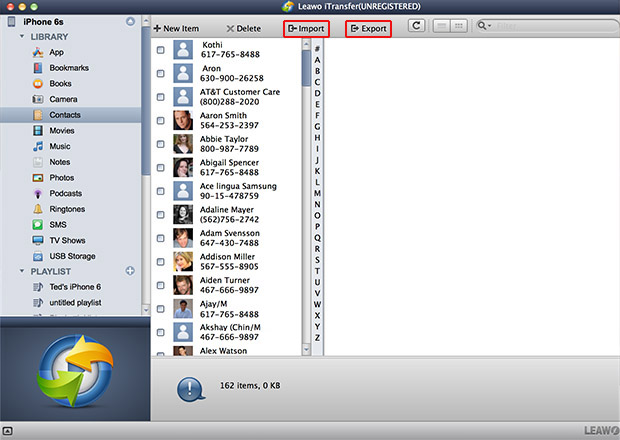Add a new playlist with plus icon

tap(130, 271)
